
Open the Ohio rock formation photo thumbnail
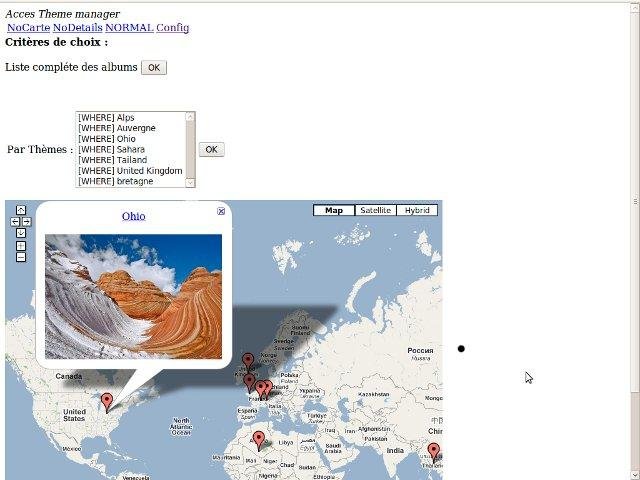[x=133, y=297]
